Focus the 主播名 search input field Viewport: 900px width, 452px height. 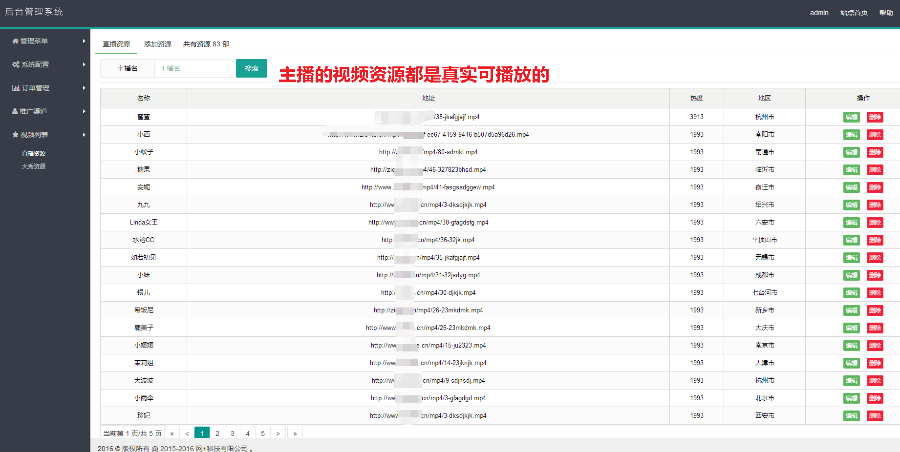tap(195, 68)
